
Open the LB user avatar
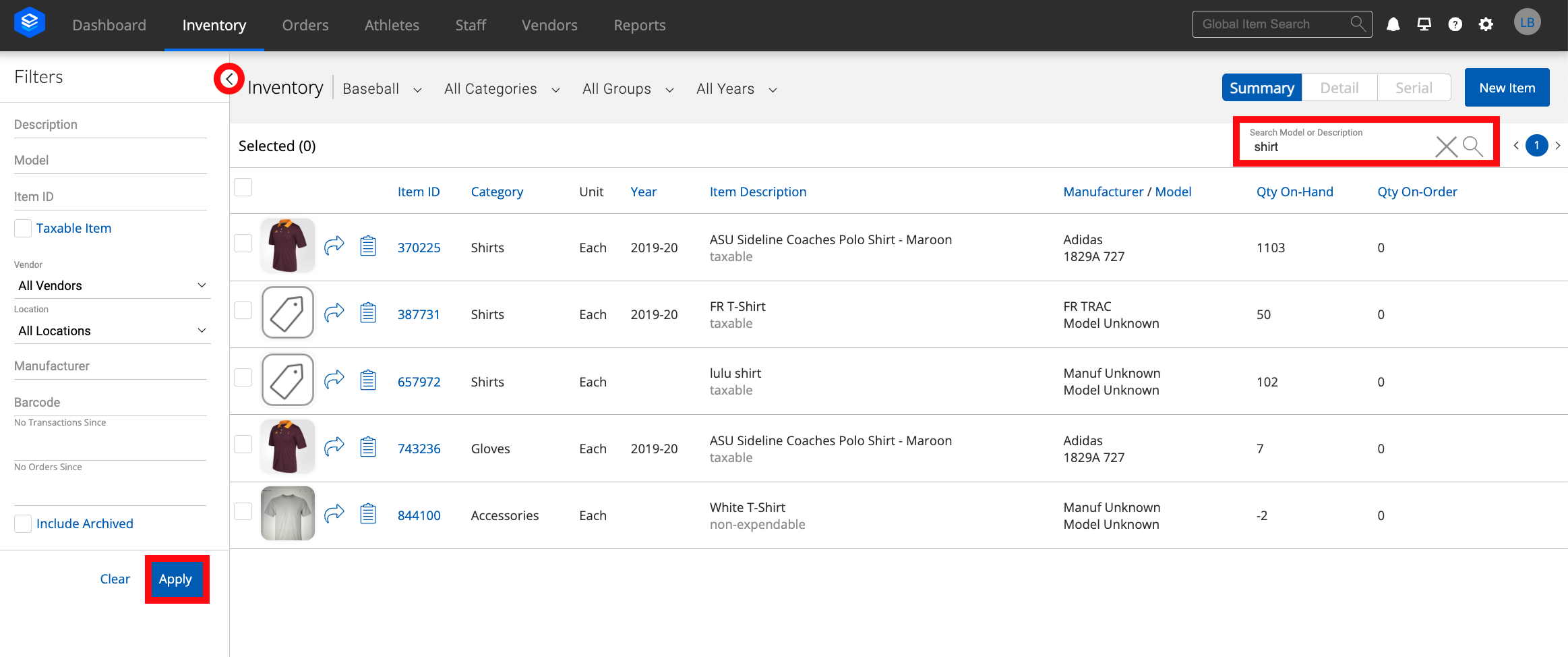click(x=1527, y=22)
